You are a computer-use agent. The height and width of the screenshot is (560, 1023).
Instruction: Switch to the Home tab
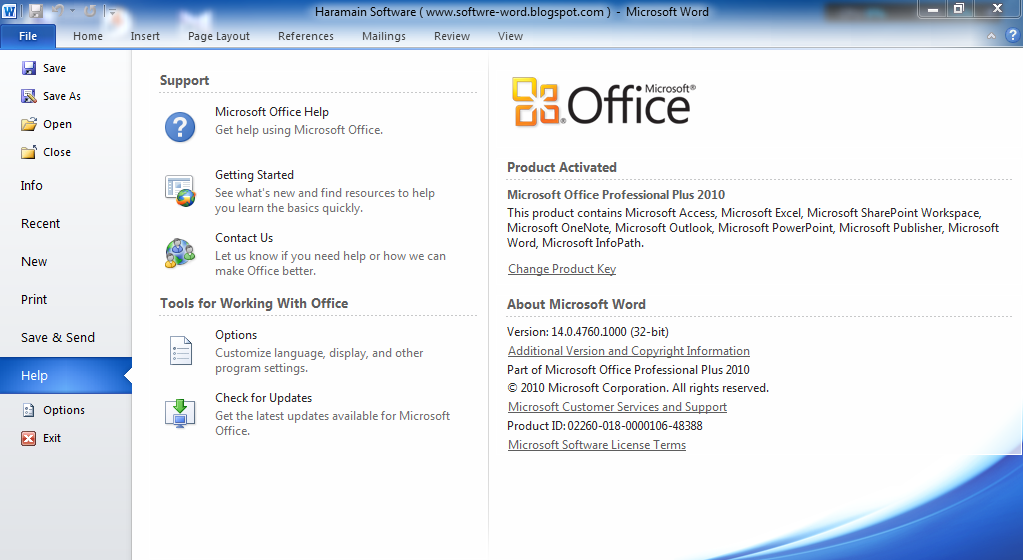[87, 36]
